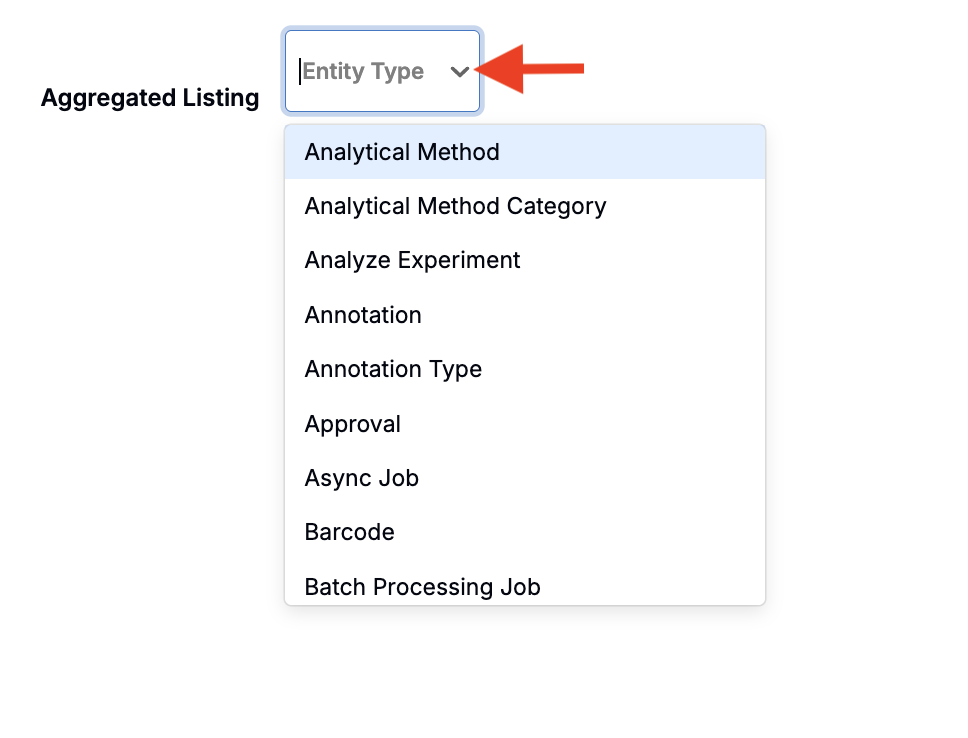Select the Annotation option
968x738 pixels.
point(525,315)
